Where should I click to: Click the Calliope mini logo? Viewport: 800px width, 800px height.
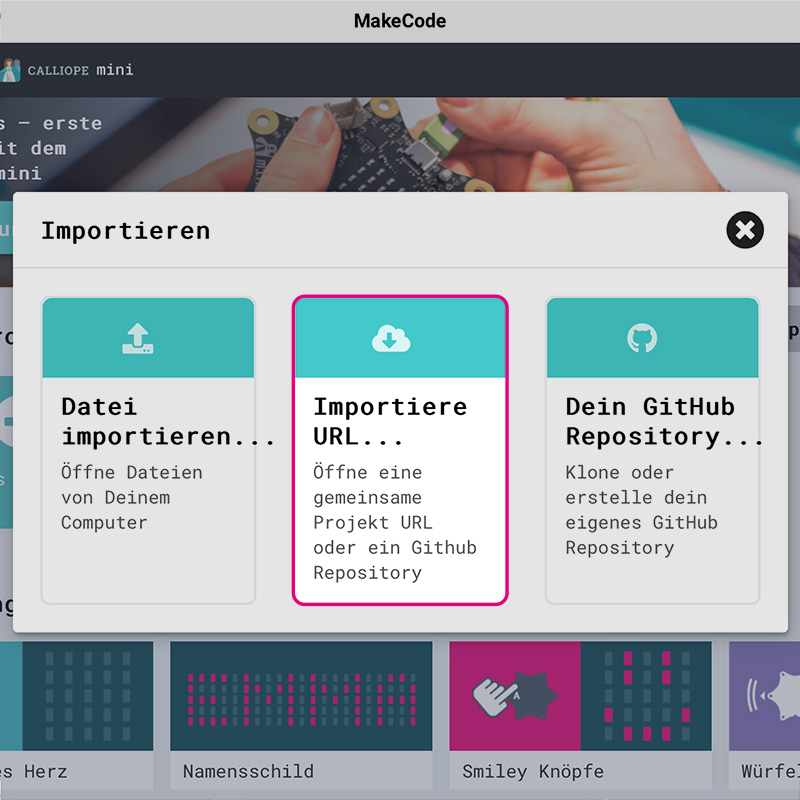pyautogui.click(x=10, y=70)
